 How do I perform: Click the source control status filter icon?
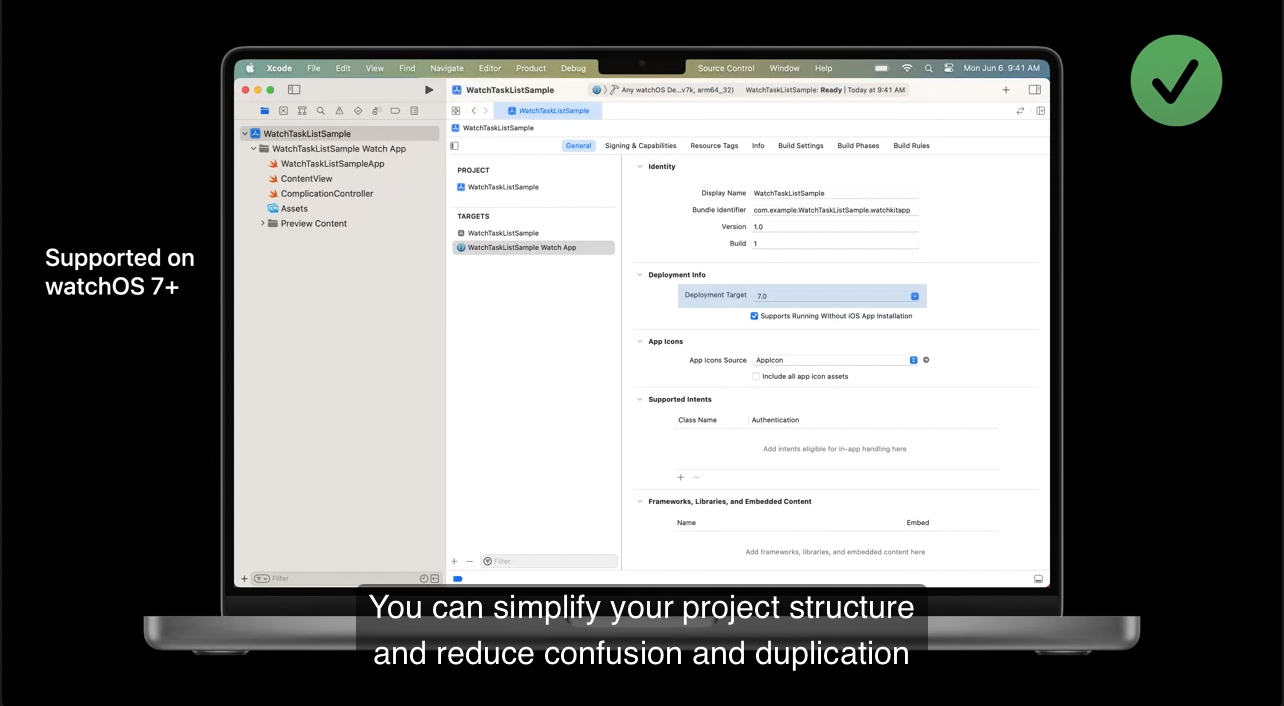435,579
